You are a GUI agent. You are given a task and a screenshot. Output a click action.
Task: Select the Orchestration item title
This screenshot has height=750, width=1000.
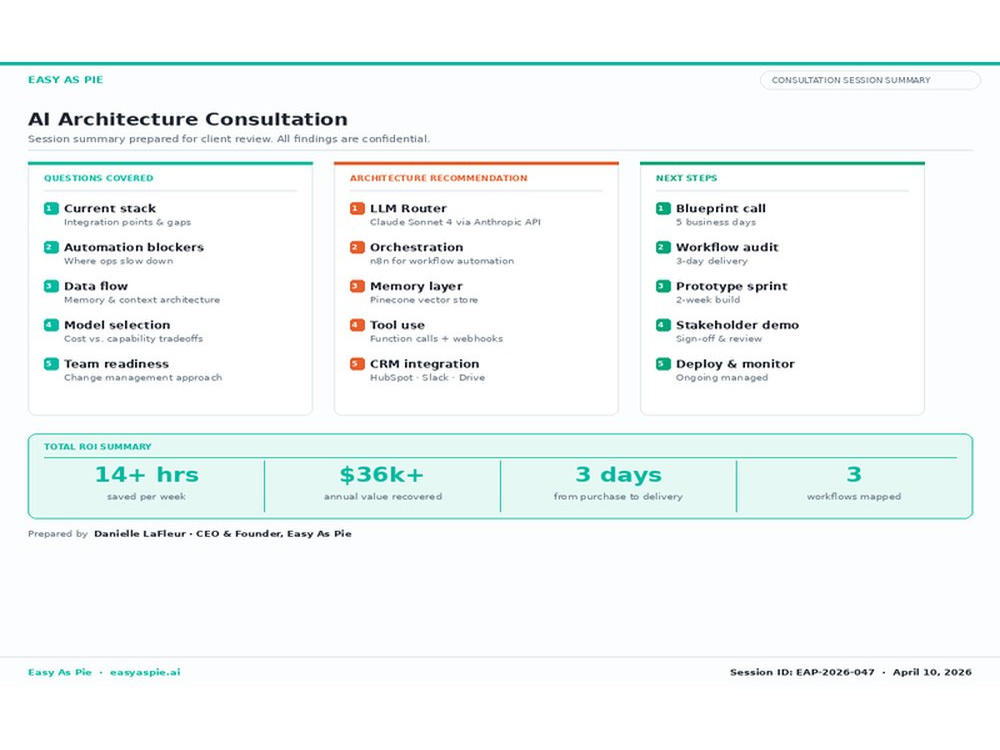tap(416, 247)
